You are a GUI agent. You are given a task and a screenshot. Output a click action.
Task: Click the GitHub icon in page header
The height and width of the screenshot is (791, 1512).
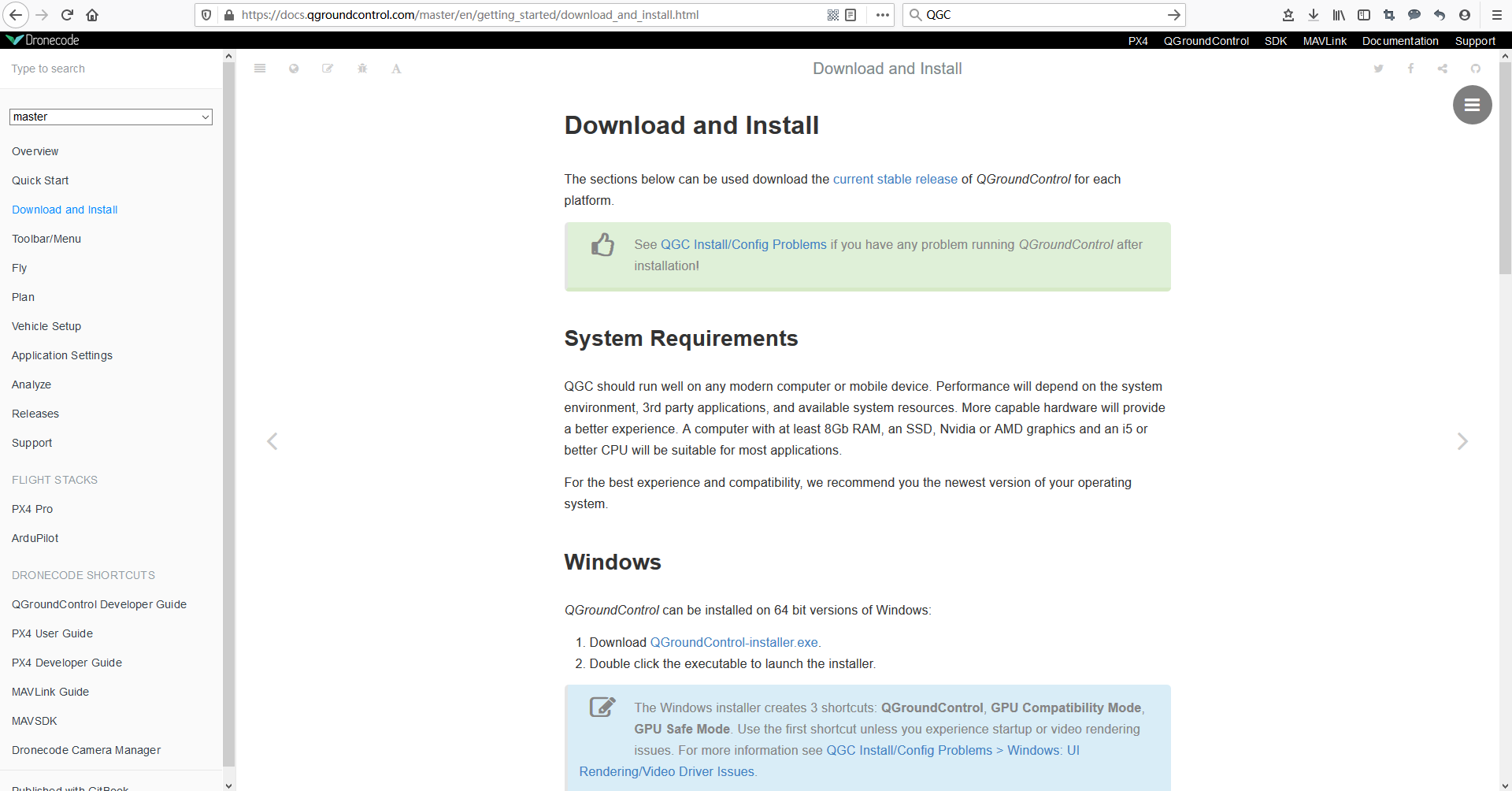click(x=1476, y=69)
